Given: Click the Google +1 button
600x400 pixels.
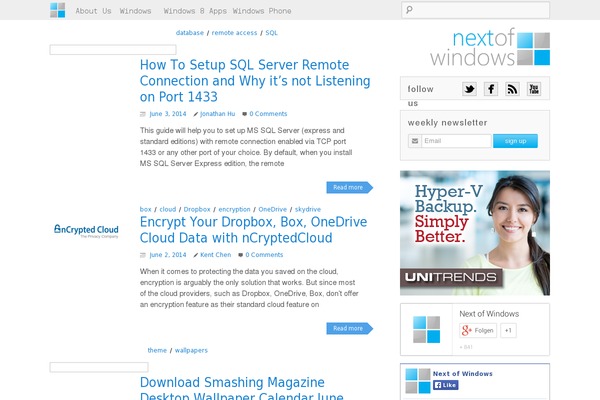Looking at the screenshot, I should (508, 330).
